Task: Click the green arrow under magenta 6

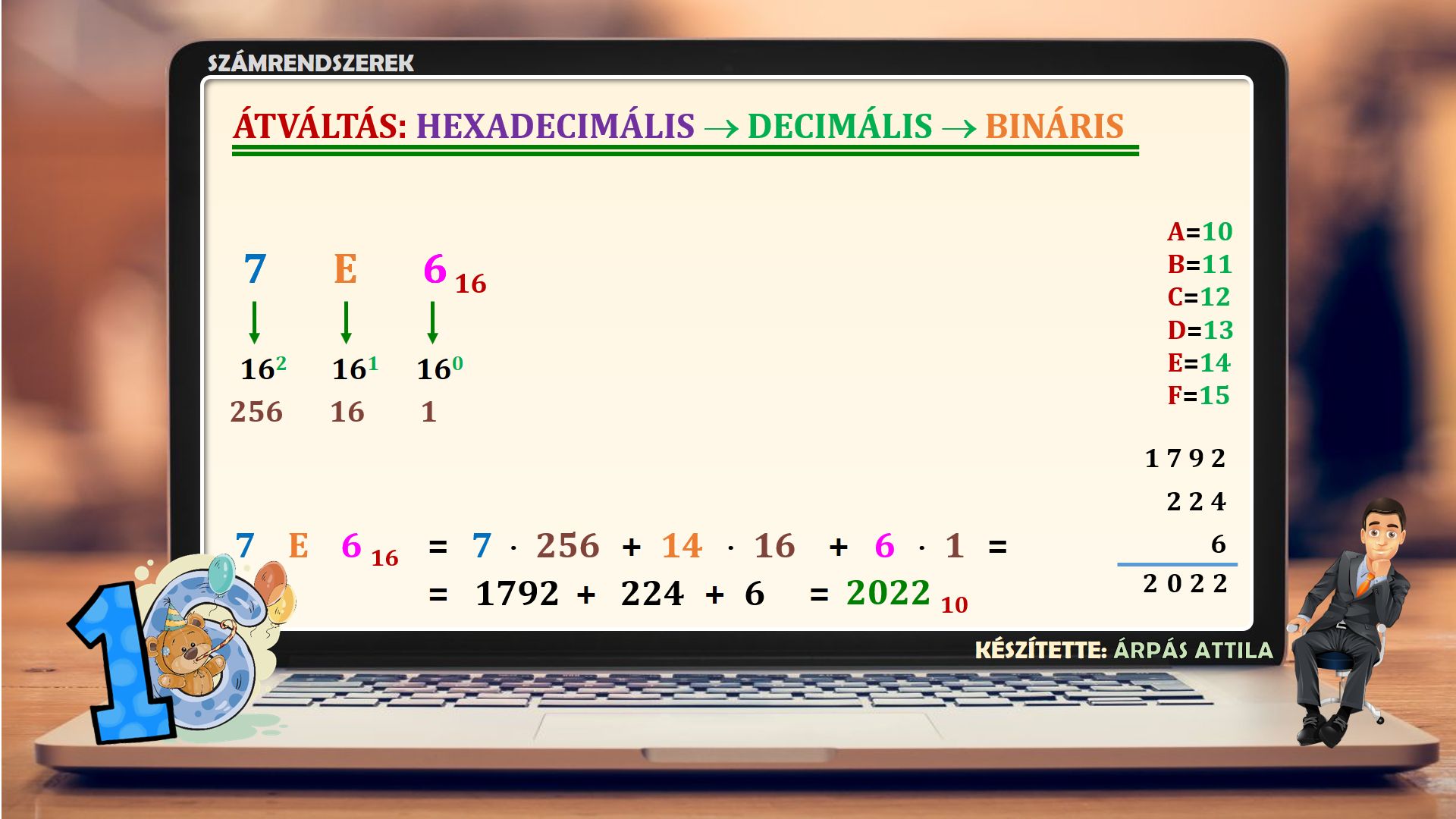Action: 432,322
